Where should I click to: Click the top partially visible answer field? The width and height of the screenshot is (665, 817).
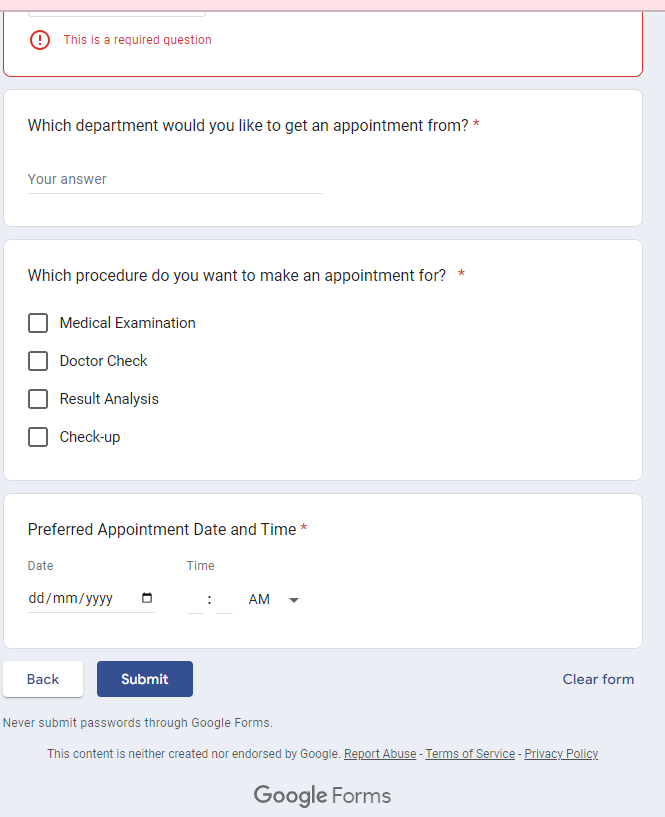click(x=117, y=9)
